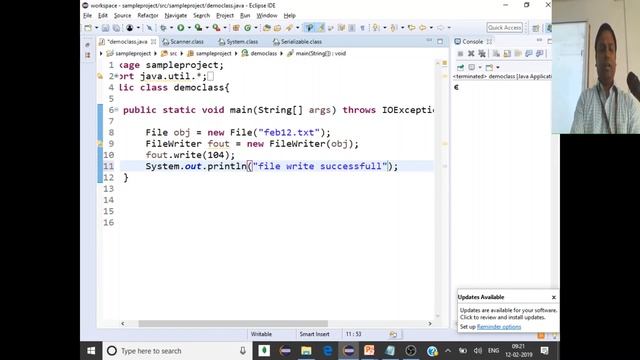Open the External Tools dropdown arrow

(225, 28)
